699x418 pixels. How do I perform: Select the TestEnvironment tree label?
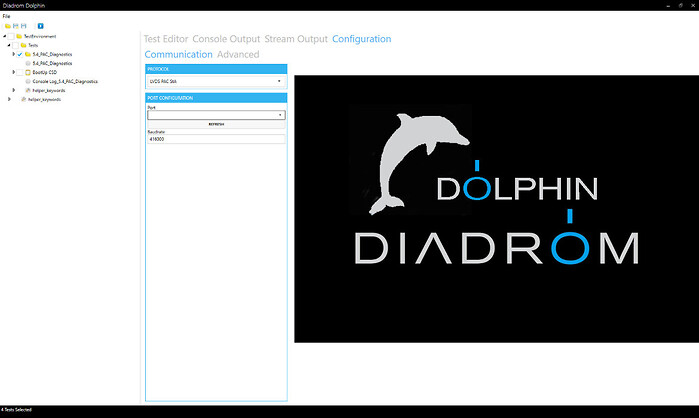click(x=40, y=37)
